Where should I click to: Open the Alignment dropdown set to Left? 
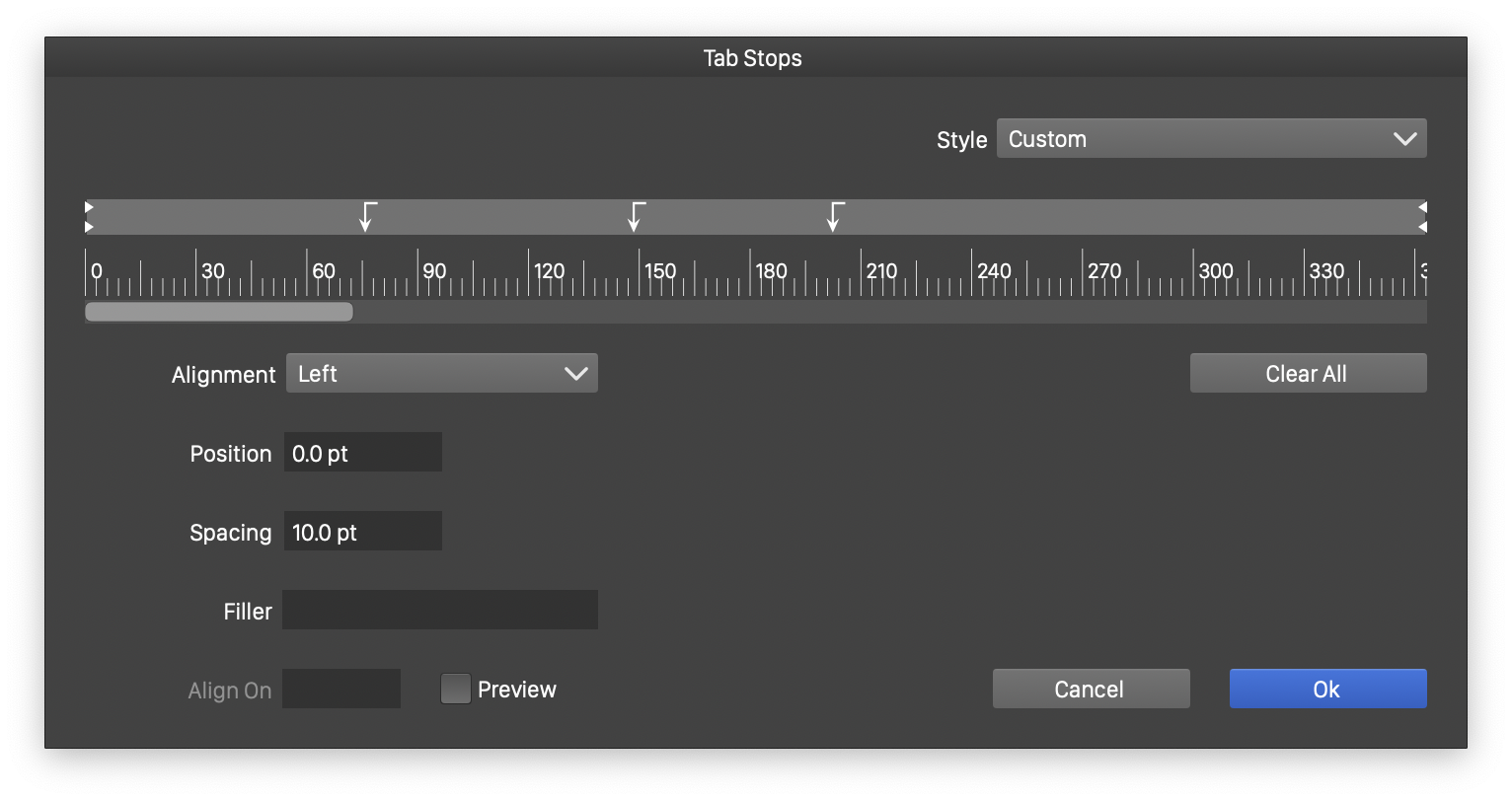pyautogui.click(x=441, y=374)
